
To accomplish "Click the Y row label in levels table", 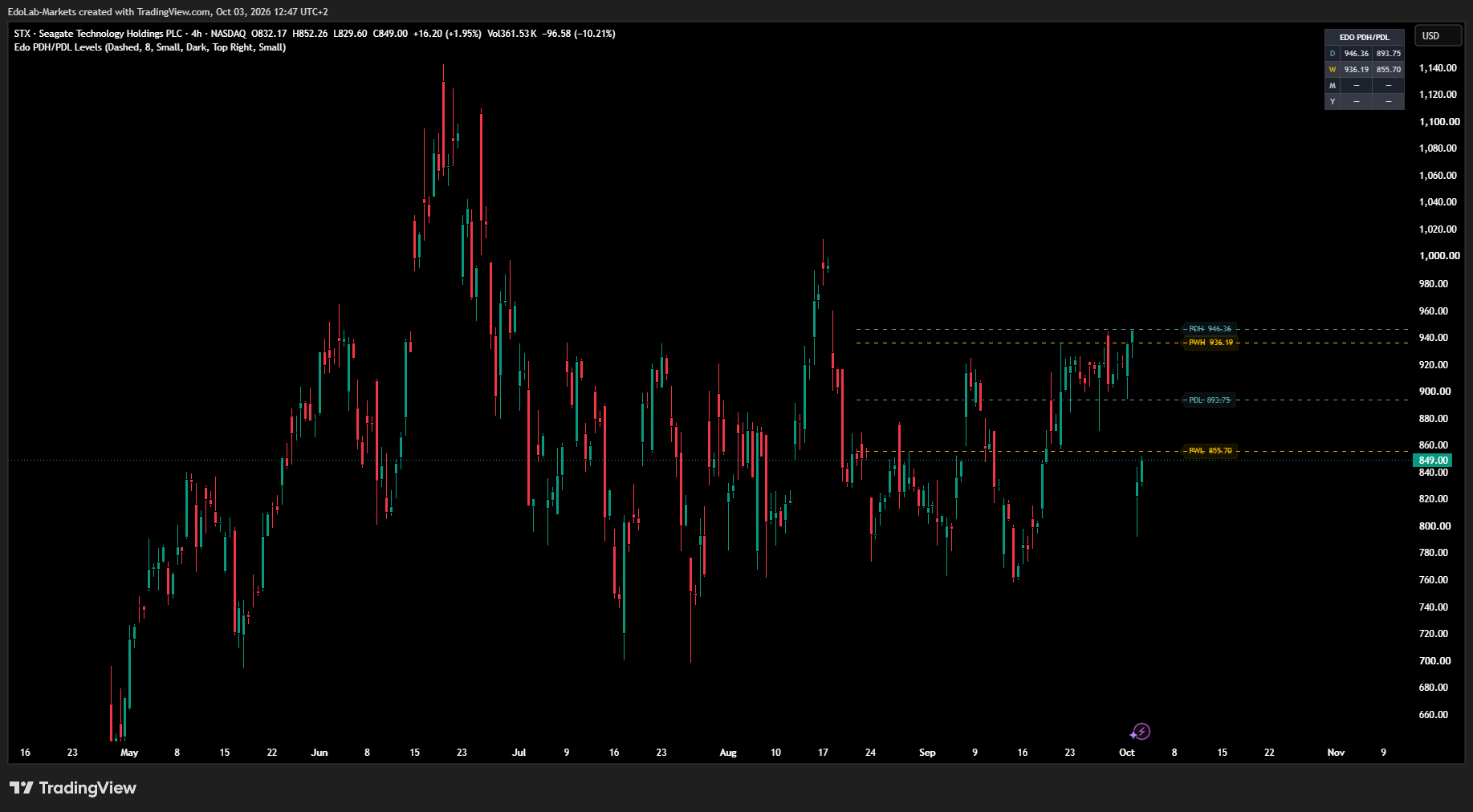I will coord(1333,102).
